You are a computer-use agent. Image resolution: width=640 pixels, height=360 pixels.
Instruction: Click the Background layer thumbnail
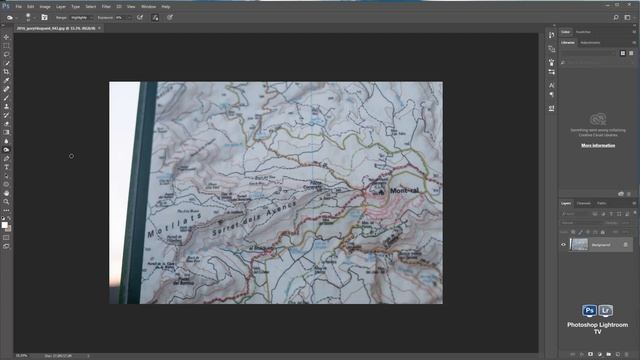pyautogui.click(x=579, y=244)
